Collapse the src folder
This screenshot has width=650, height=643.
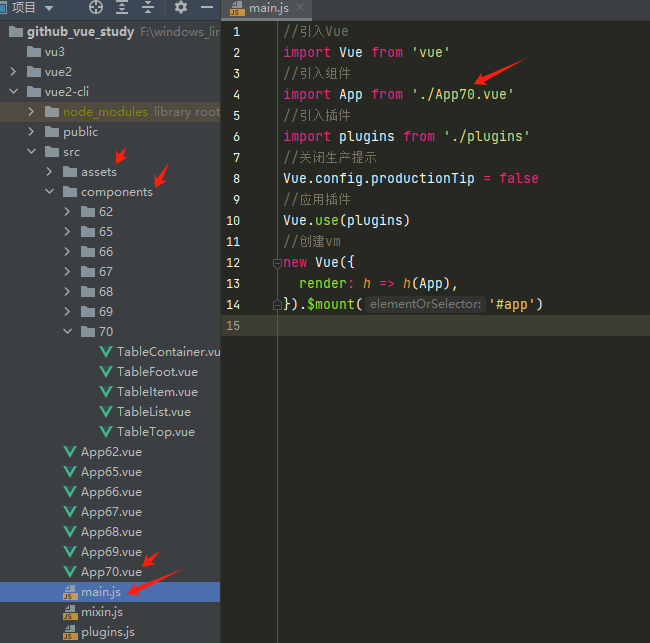[32, 151]
